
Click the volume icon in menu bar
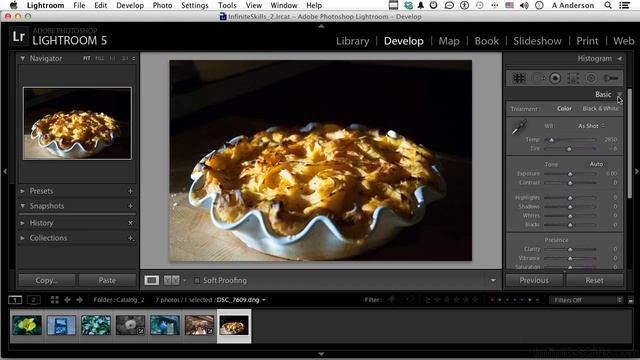pyautogui.click(x=524, y=5)
